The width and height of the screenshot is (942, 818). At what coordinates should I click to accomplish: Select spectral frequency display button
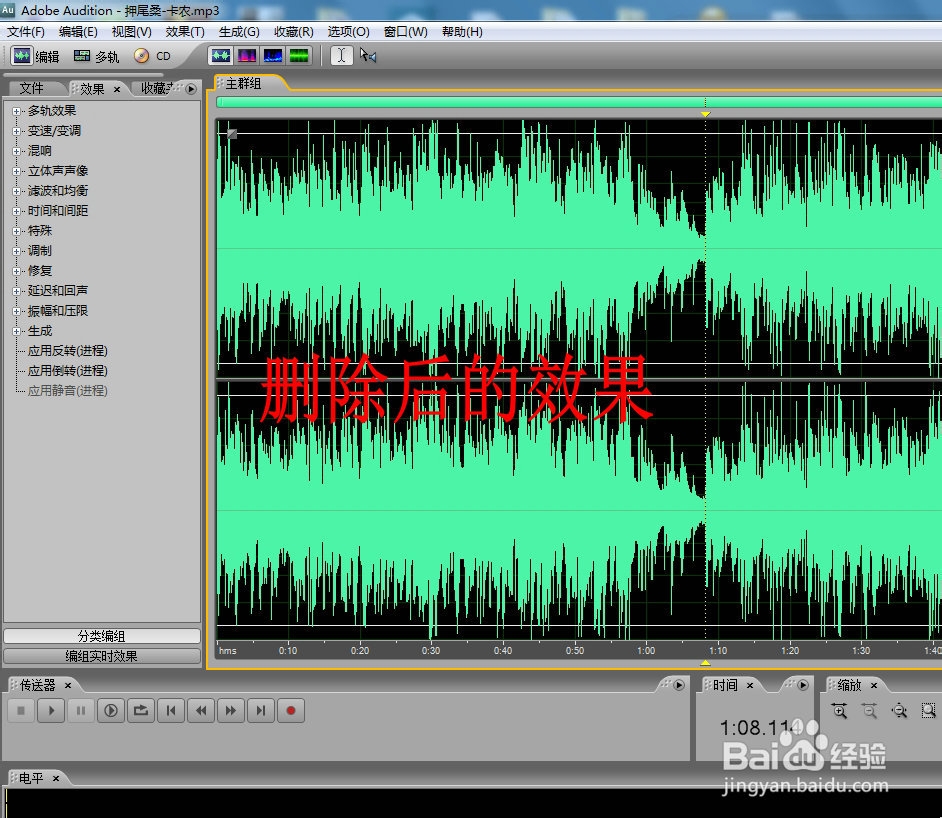click(247, 56)
